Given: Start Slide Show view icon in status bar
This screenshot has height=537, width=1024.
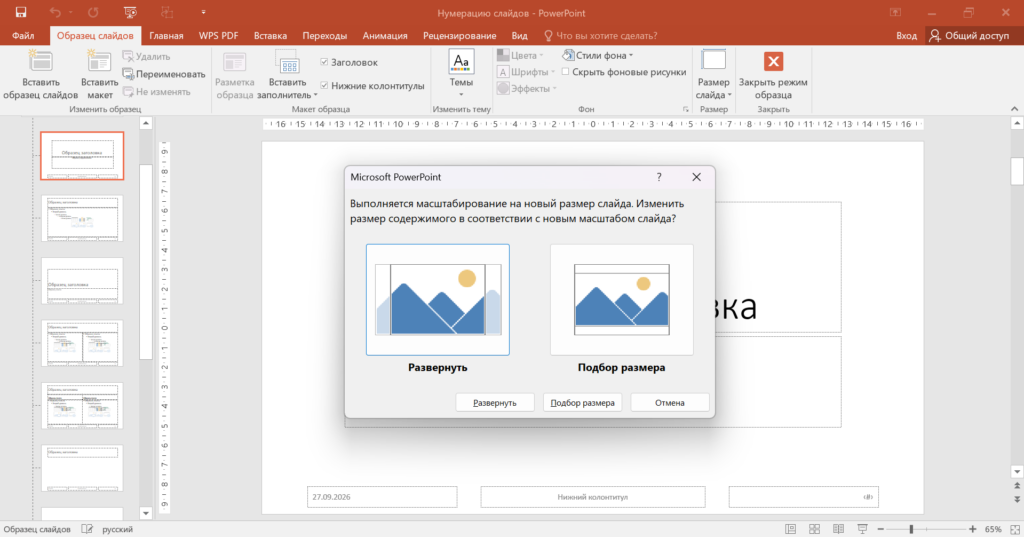Looking at the screenshot, I should tap(862, 529).
